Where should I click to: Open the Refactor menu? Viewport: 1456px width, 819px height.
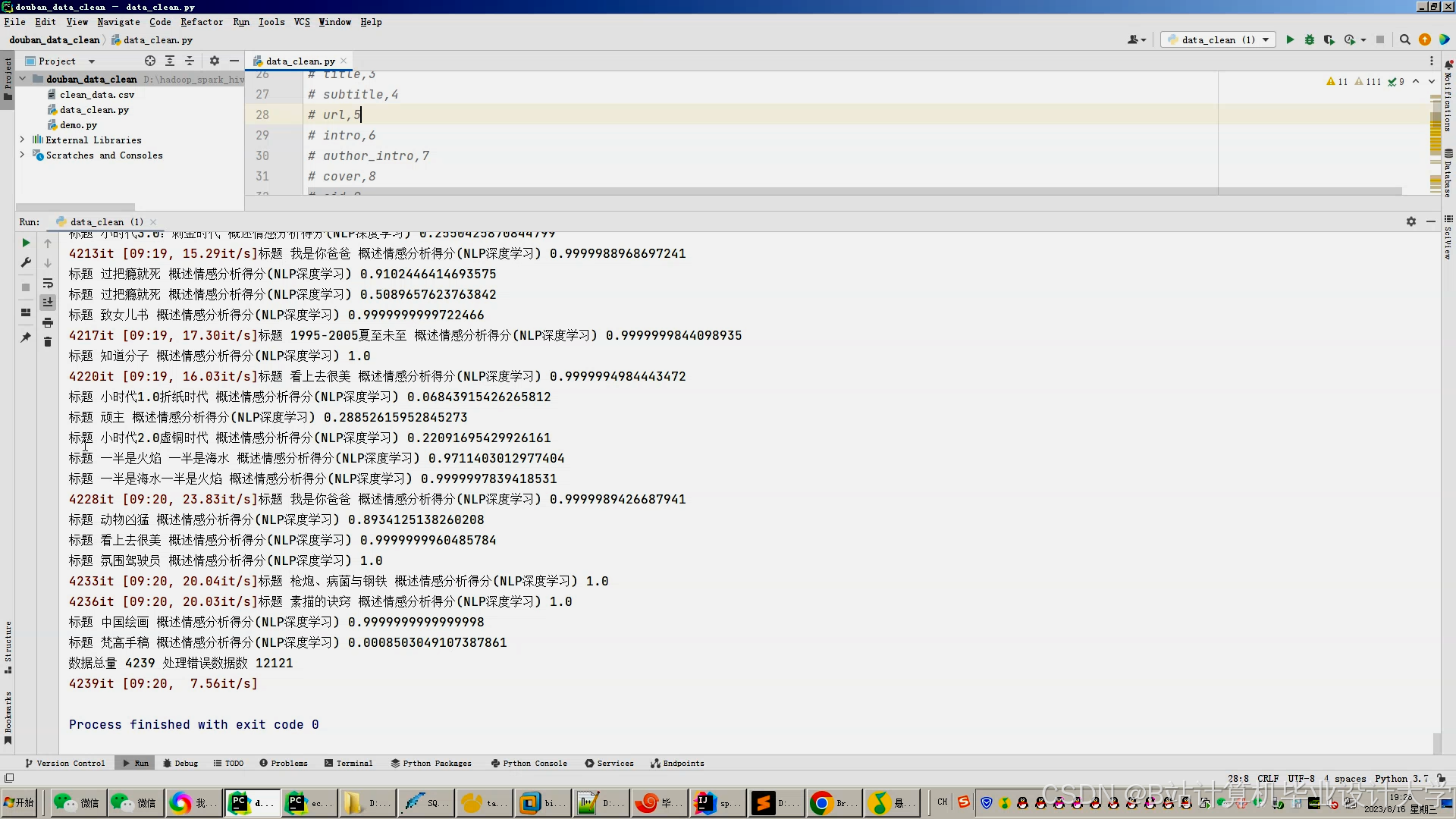pos(201,22)
